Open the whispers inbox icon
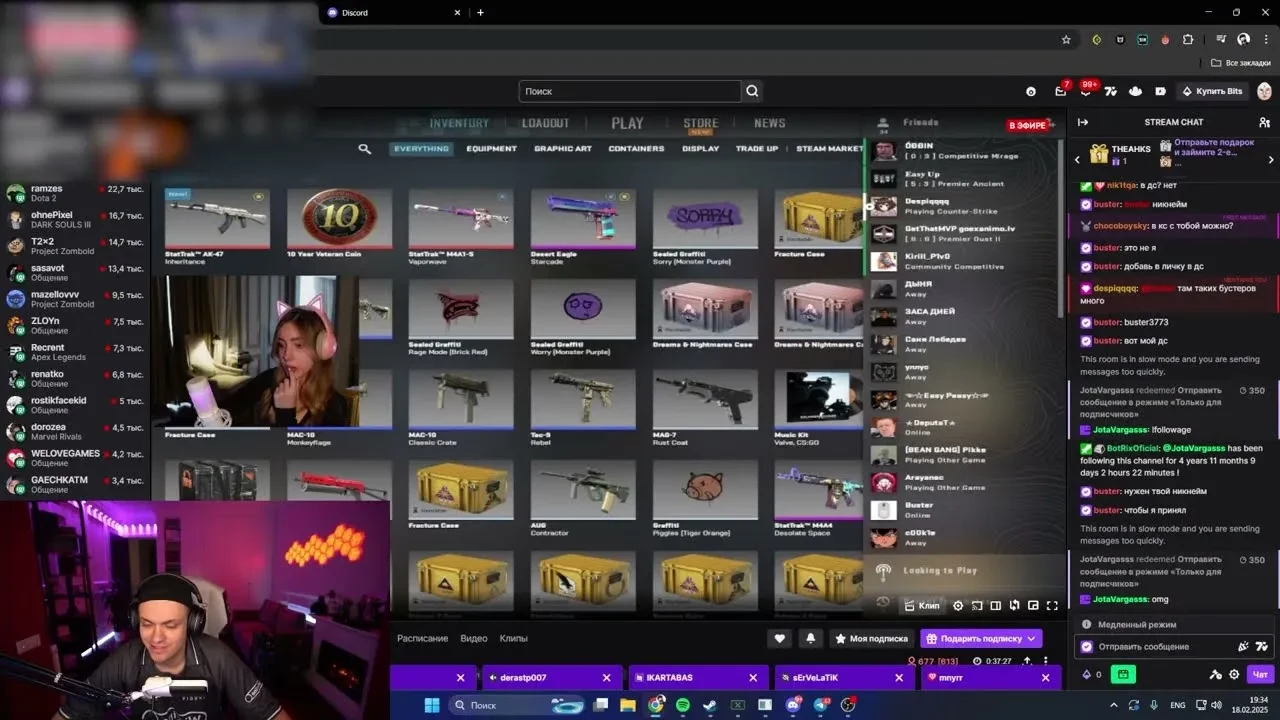 [1060, 91]
